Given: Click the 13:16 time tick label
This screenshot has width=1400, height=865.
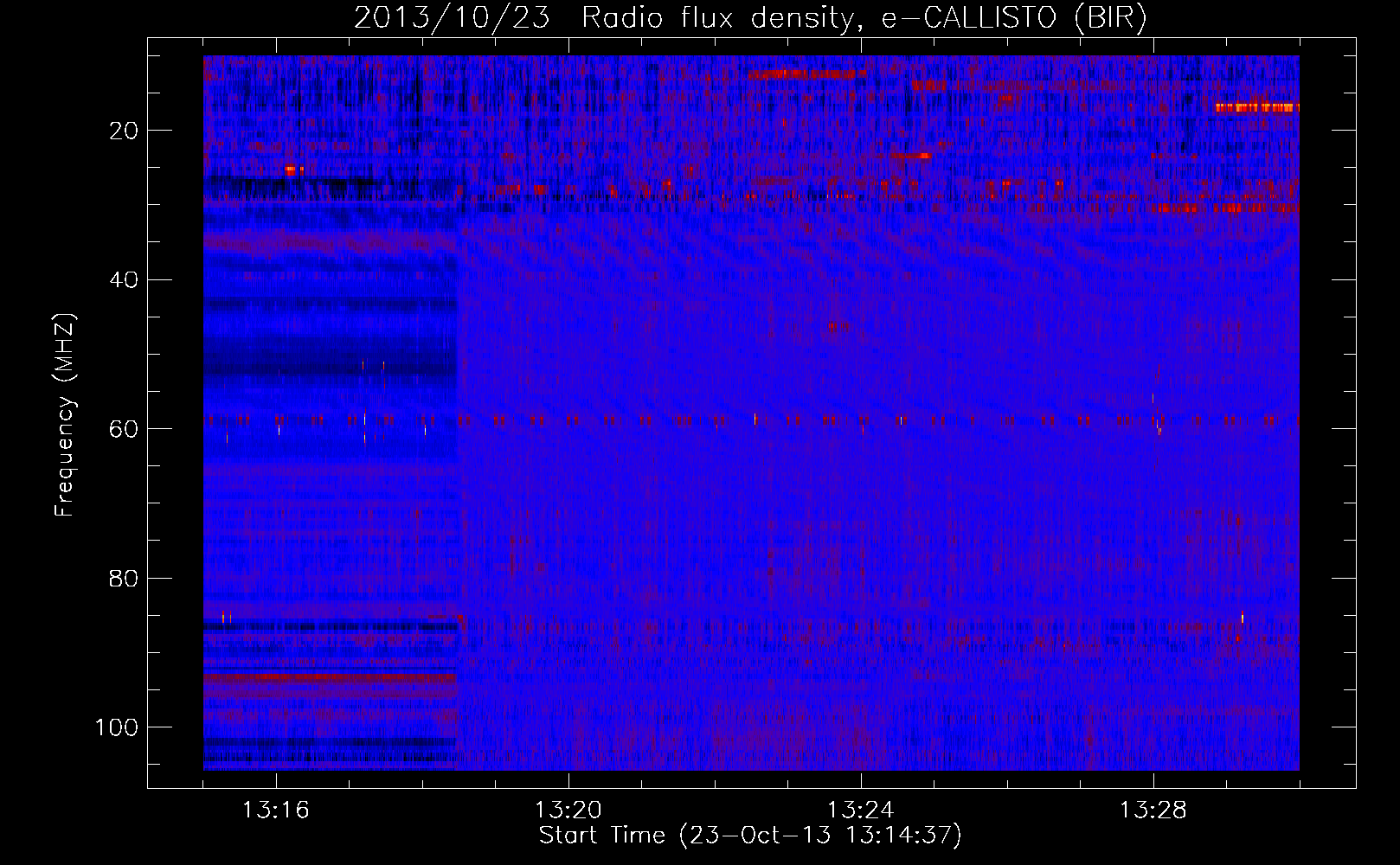Looking at the screenshot, I should point(276,811).
